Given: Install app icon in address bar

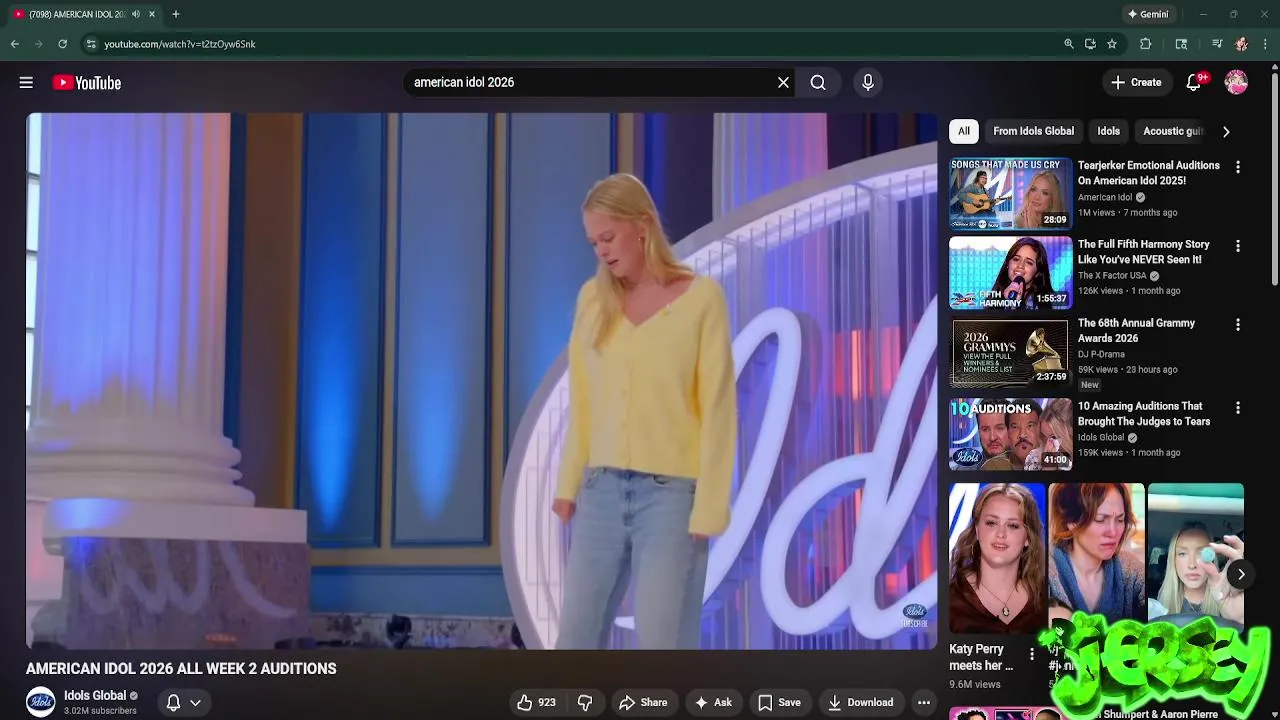Looking at the screenshot, I should coord(1090,44).
